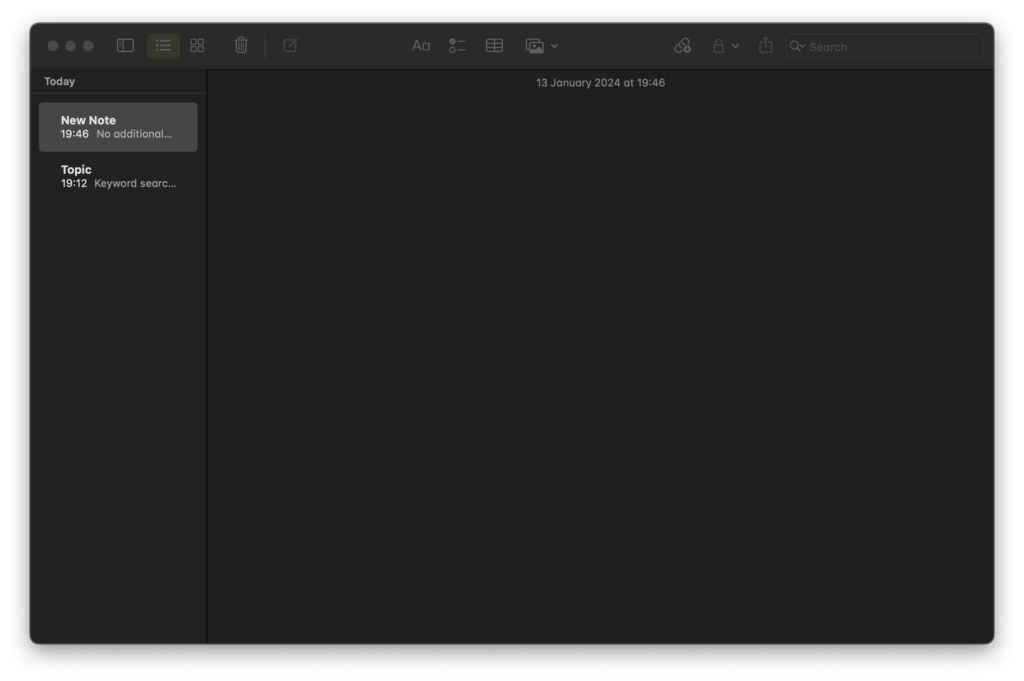Click the note date 13 January 2024
The image size is (1024, 681).
click(x=600, y=83)
